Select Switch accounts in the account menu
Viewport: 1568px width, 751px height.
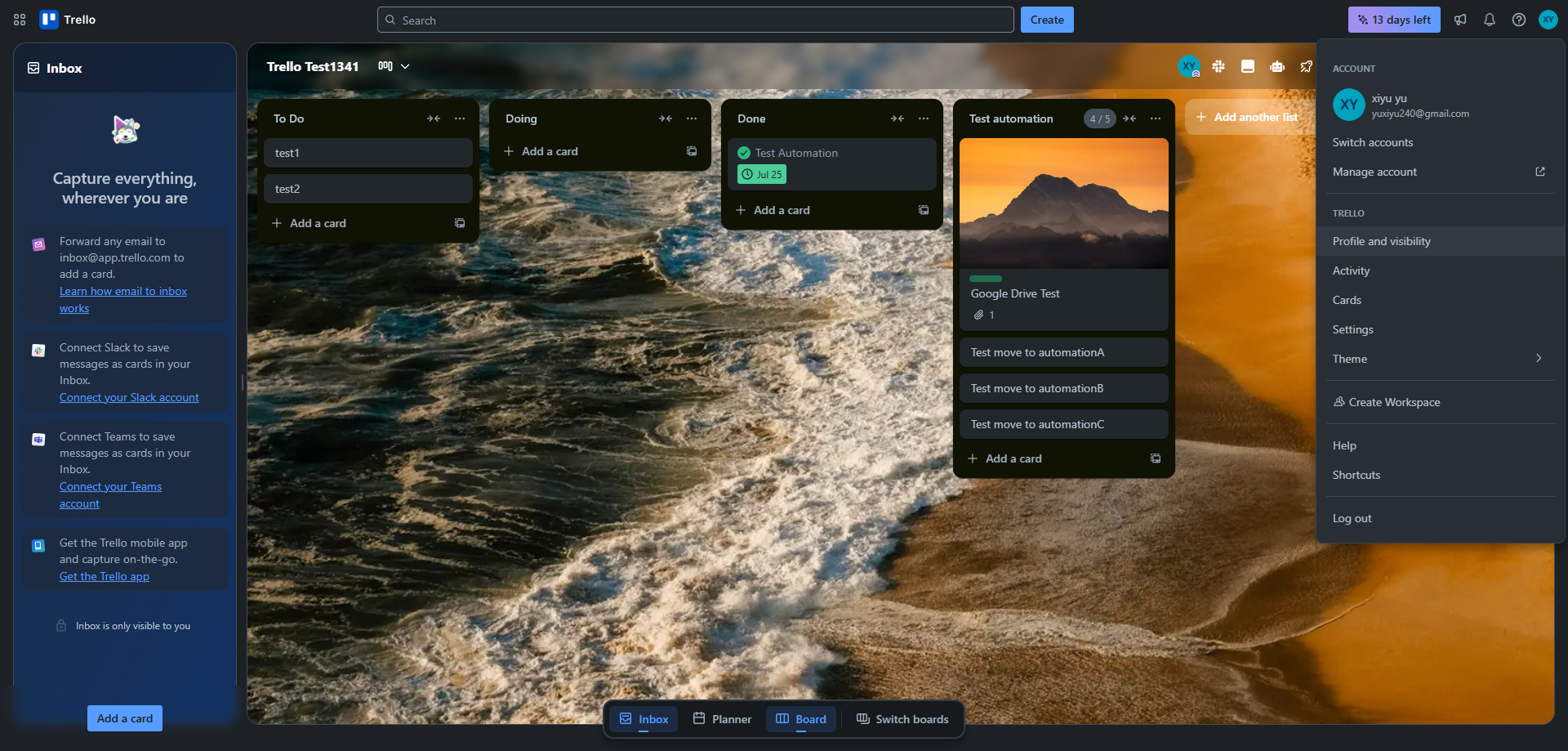pos(1441,142)
